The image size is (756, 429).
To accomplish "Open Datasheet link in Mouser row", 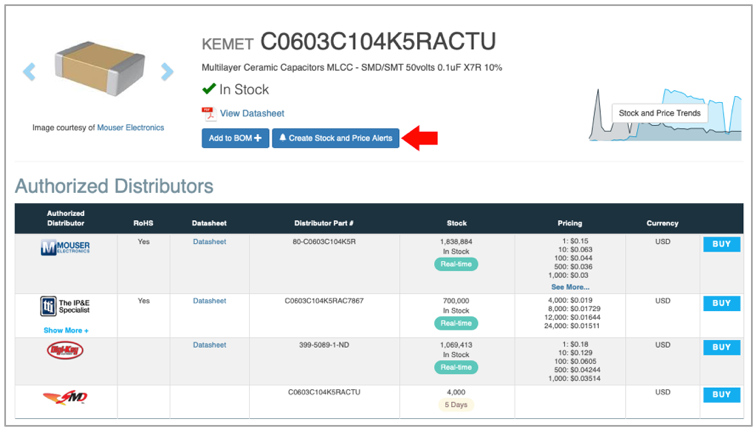I will (209, 242).
